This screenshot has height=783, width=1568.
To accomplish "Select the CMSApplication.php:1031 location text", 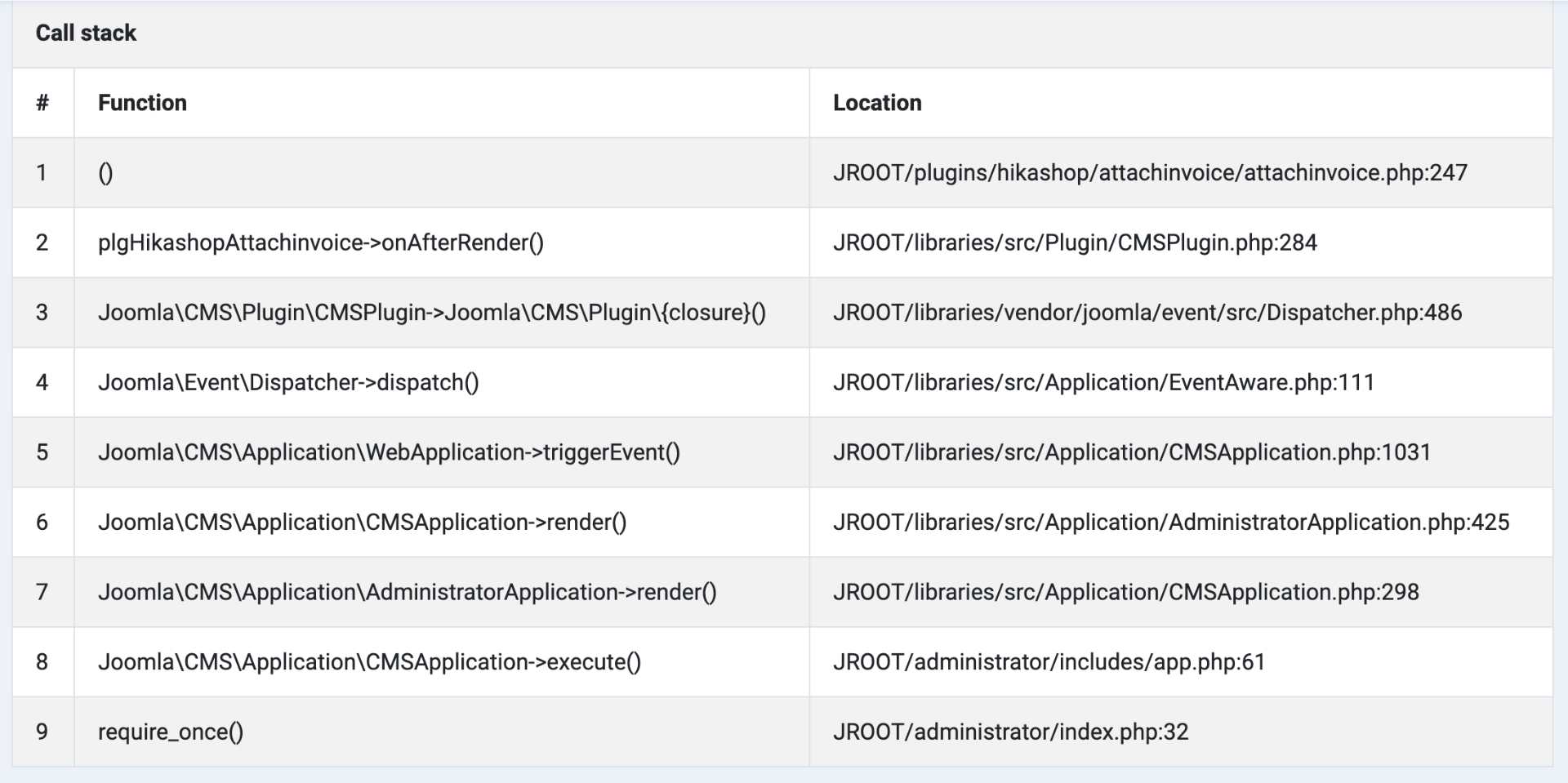I will click(1132, 452).
